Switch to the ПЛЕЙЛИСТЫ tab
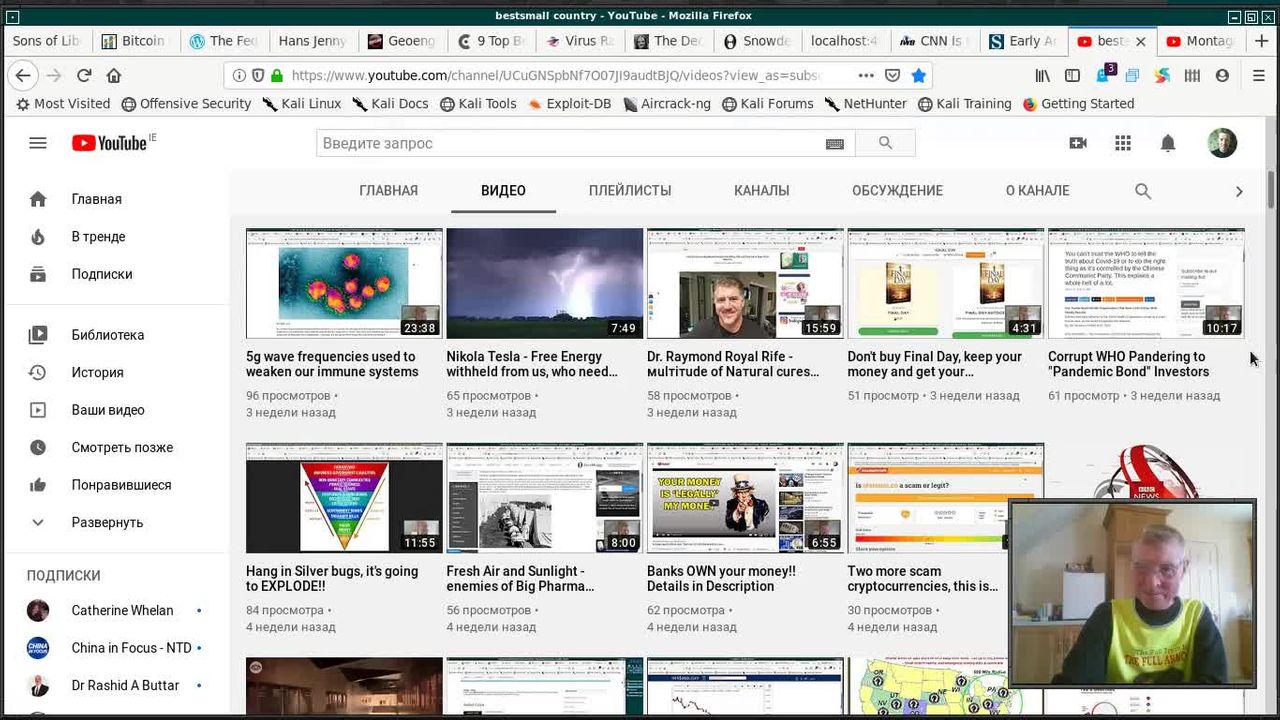 point(630,191)
